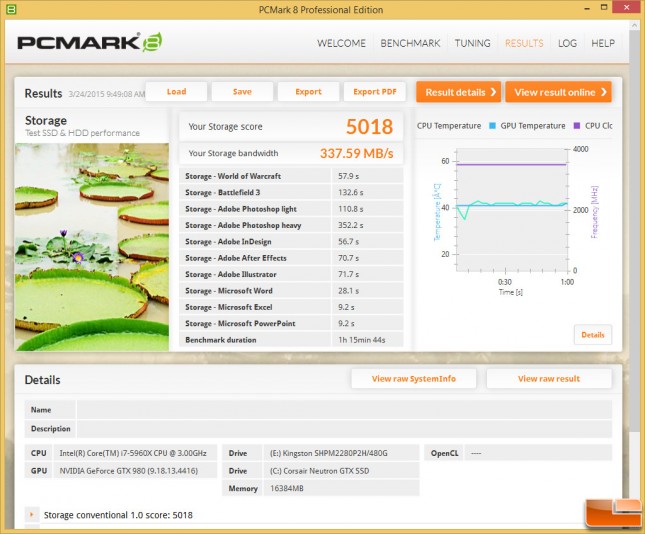Viewport: 645px width, 534px height.
Task: Click the blue GPU Temperature legend swatch
Action: pyautogui.click(x=492, y=125)
